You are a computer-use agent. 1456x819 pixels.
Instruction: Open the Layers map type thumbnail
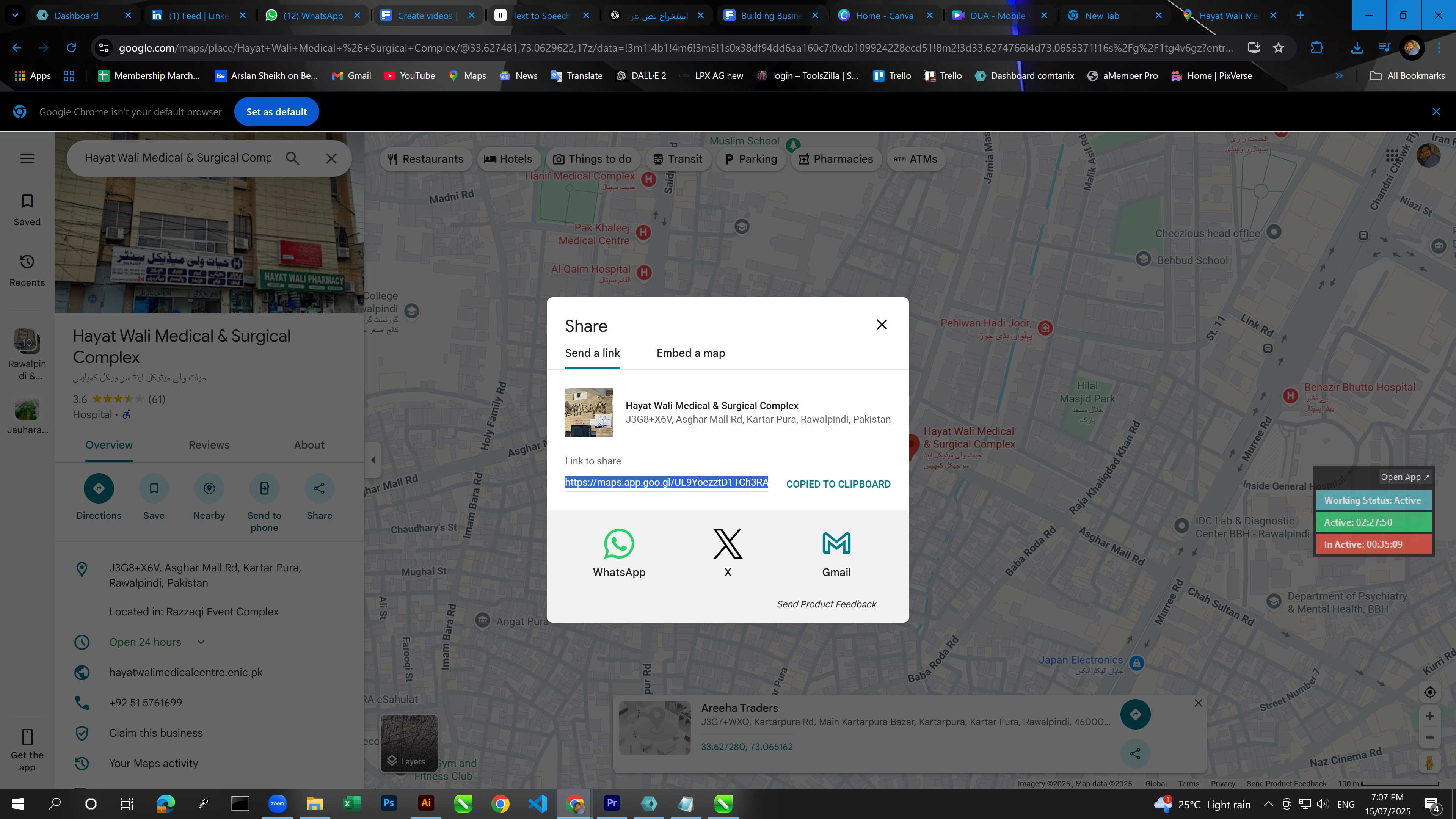[x=409, y=743]
